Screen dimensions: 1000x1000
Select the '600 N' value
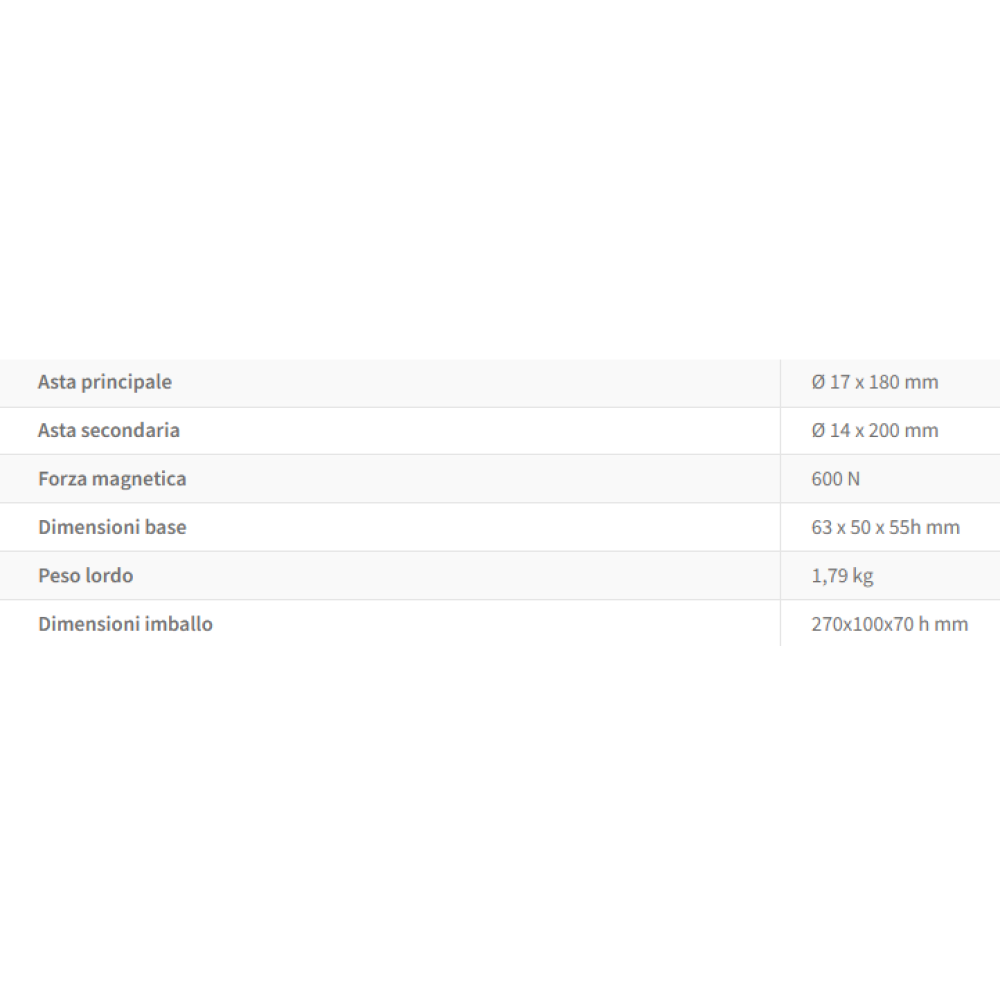click(x=835, y=479)
